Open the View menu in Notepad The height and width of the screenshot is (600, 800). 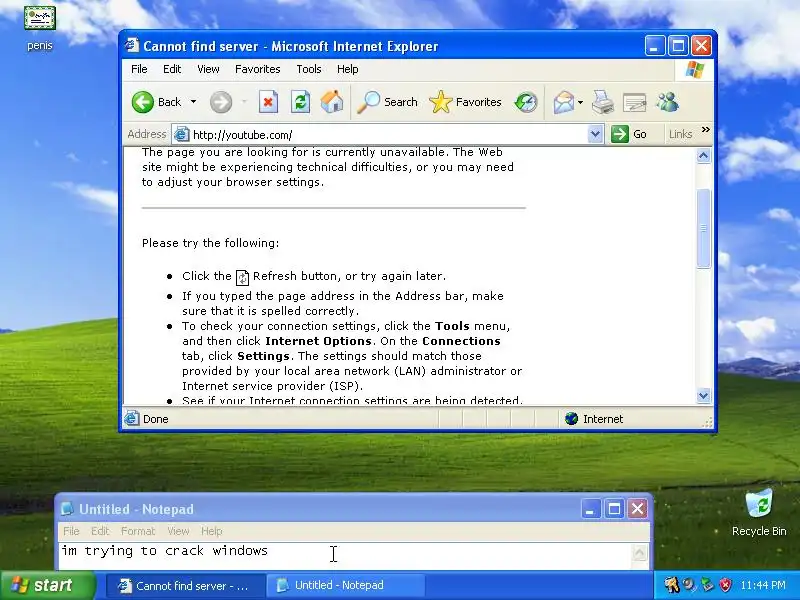(x=178, y=531)
